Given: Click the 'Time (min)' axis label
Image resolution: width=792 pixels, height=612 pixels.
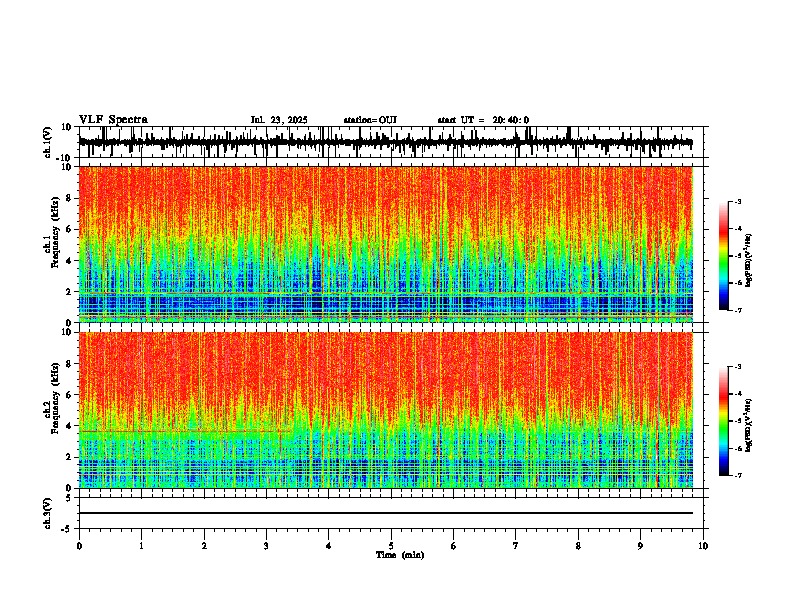Looking at the screenshot, I should coord(400,555).
